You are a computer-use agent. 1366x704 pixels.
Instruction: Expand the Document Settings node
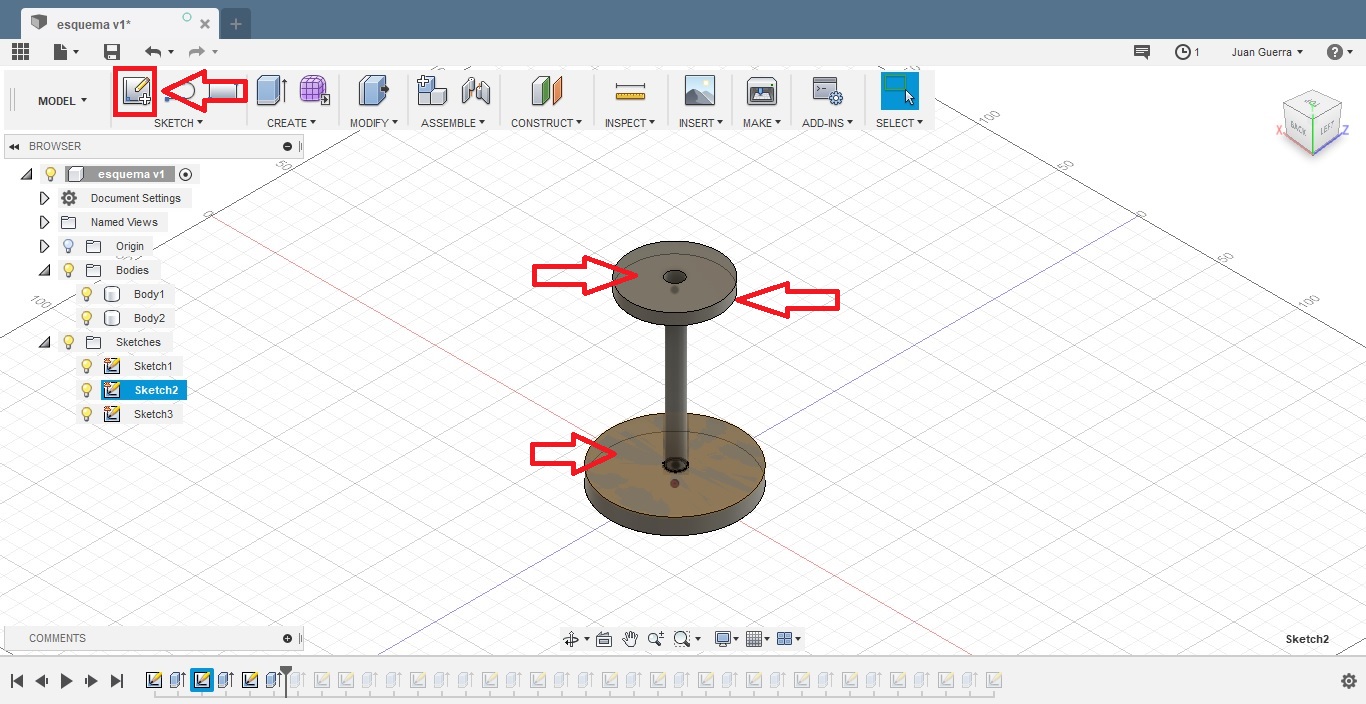tap(44, 198)
